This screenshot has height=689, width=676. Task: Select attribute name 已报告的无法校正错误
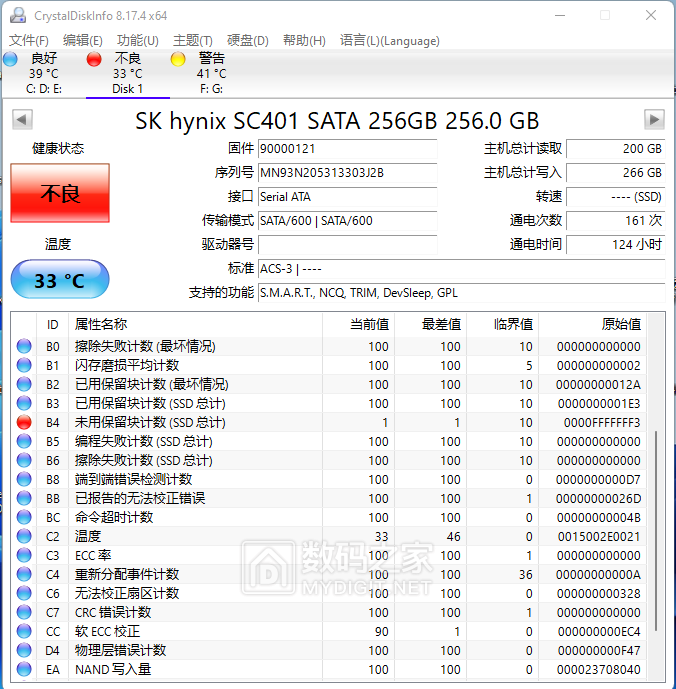140,498
